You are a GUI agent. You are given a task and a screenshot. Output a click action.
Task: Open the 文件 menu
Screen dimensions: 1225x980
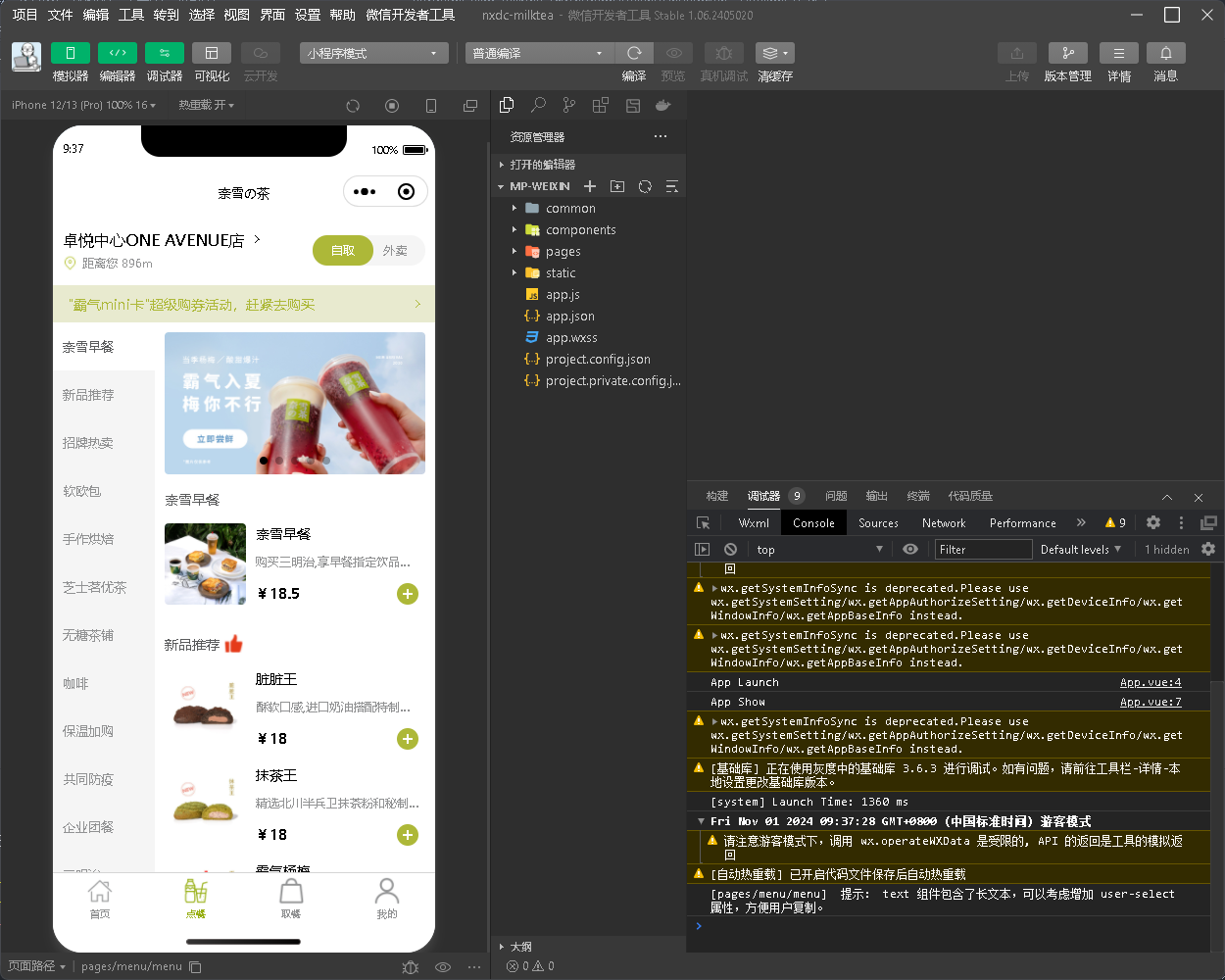pyautogui.click(x=61, y=15)
